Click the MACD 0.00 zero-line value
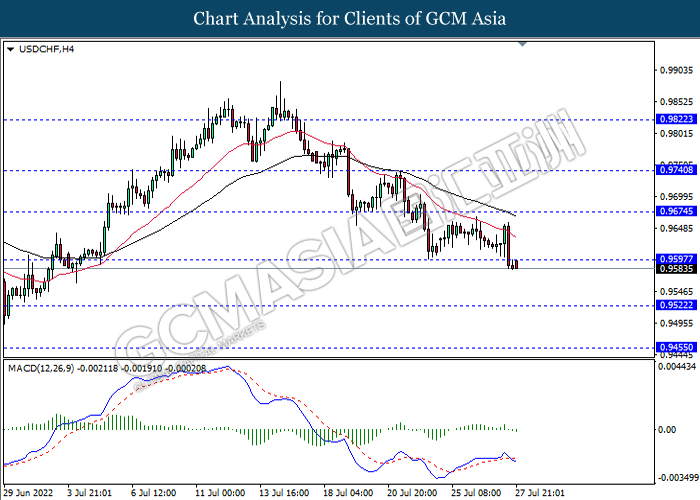 click(x=667, y=429)
